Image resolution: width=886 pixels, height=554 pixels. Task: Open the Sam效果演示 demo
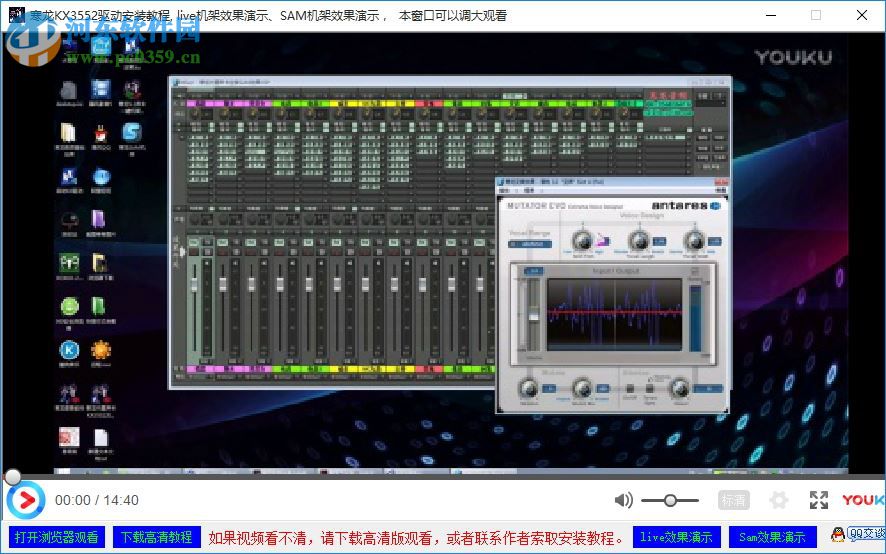(773, 537)
